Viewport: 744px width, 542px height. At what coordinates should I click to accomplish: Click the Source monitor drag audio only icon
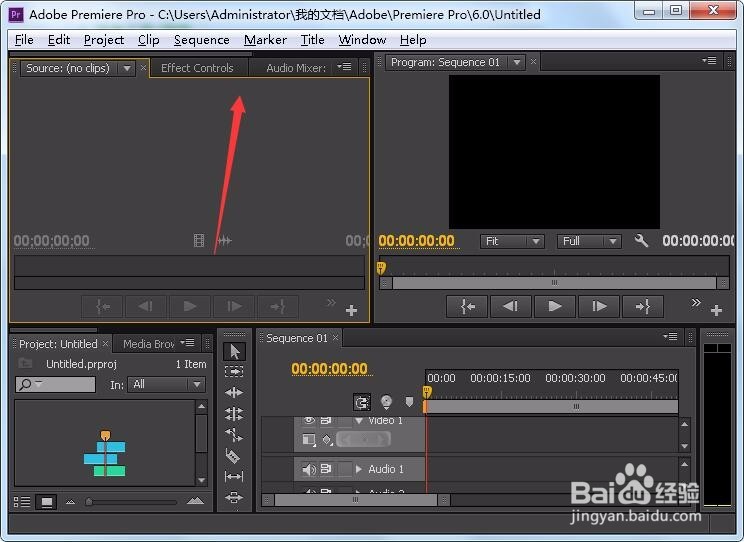pyautogui.click(x=225, y=241)
